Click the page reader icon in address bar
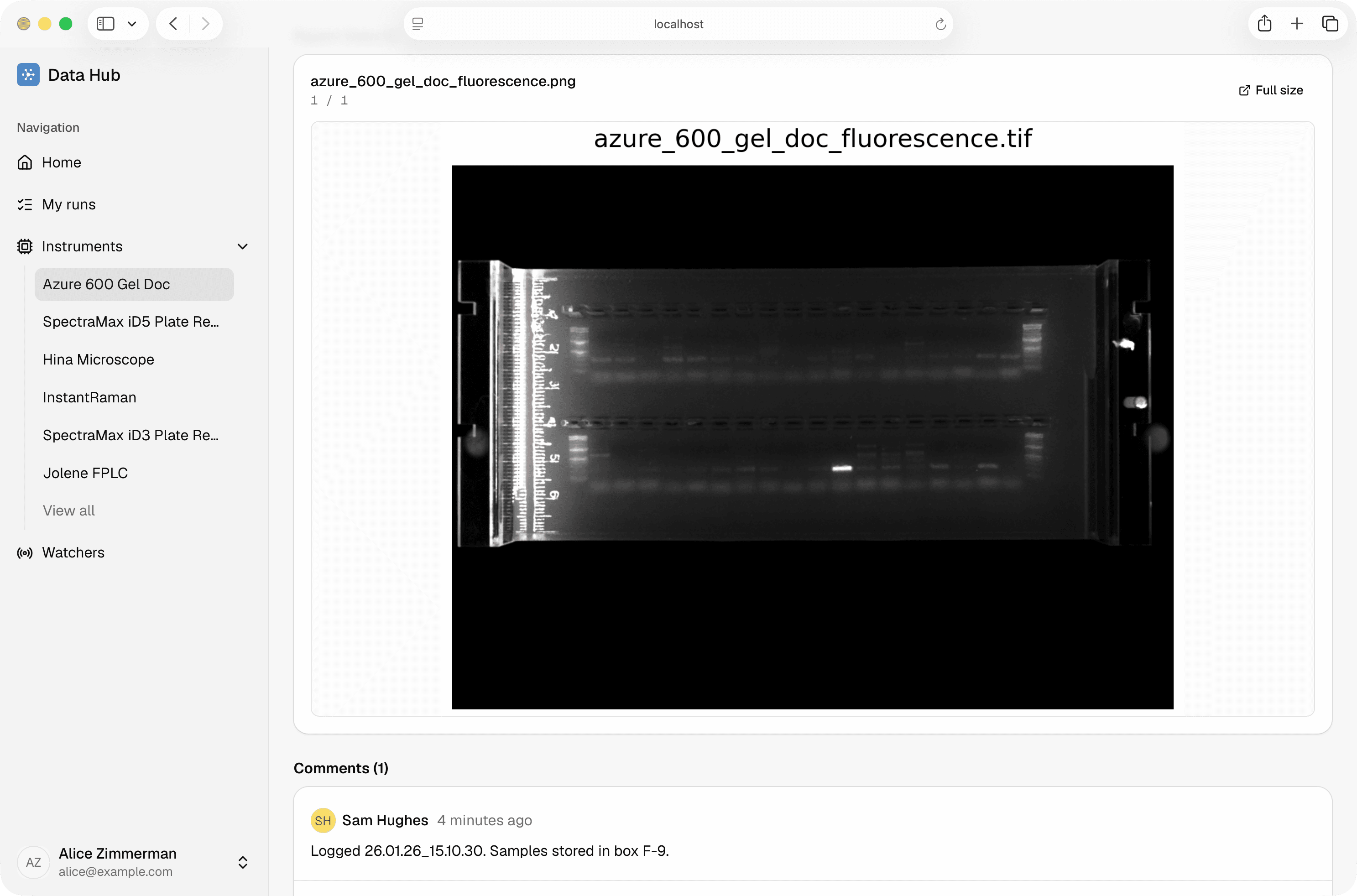This screenshot has width=1357, height=896. pyautogui.click(x=418, y=24)
